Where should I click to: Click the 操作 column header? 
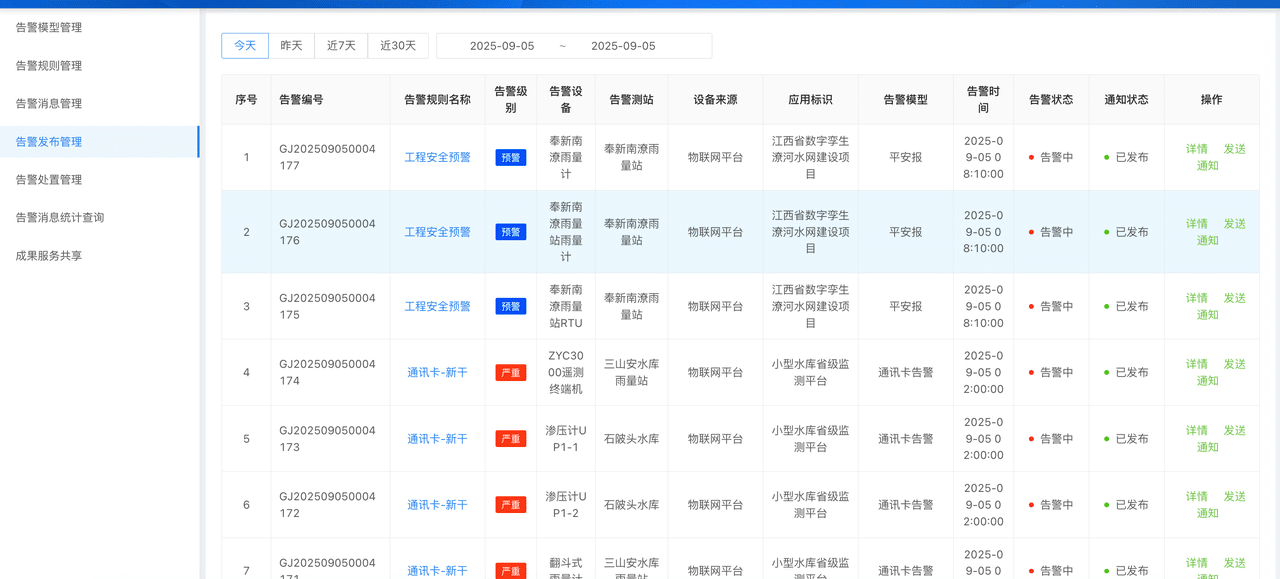point(1211,100)
